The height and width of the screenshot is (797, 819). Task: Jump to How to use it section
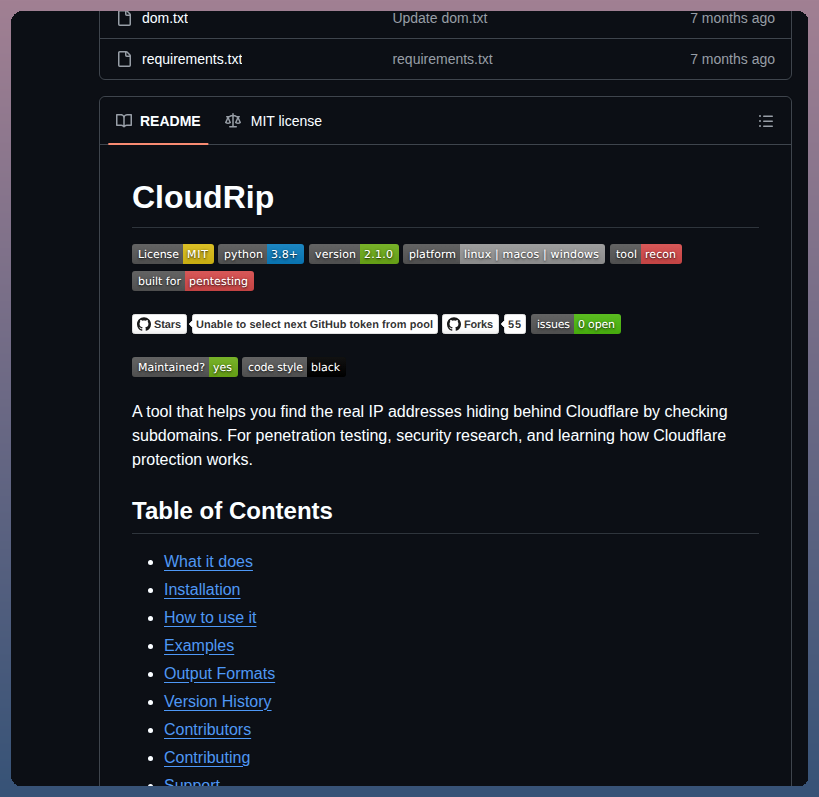click(x=210, y=618)
